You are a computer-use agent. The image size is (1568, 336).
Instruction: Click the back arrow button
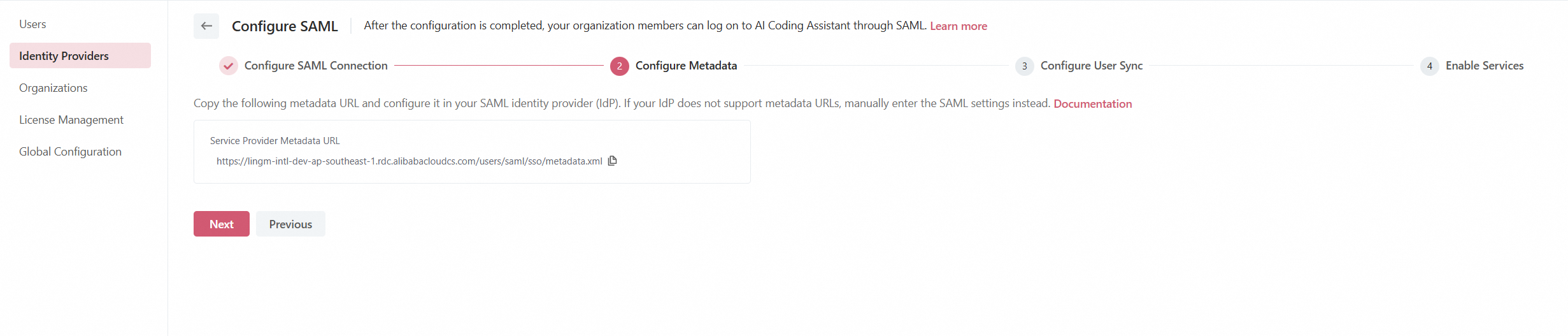pyautogui.click(x=206, y=26)
